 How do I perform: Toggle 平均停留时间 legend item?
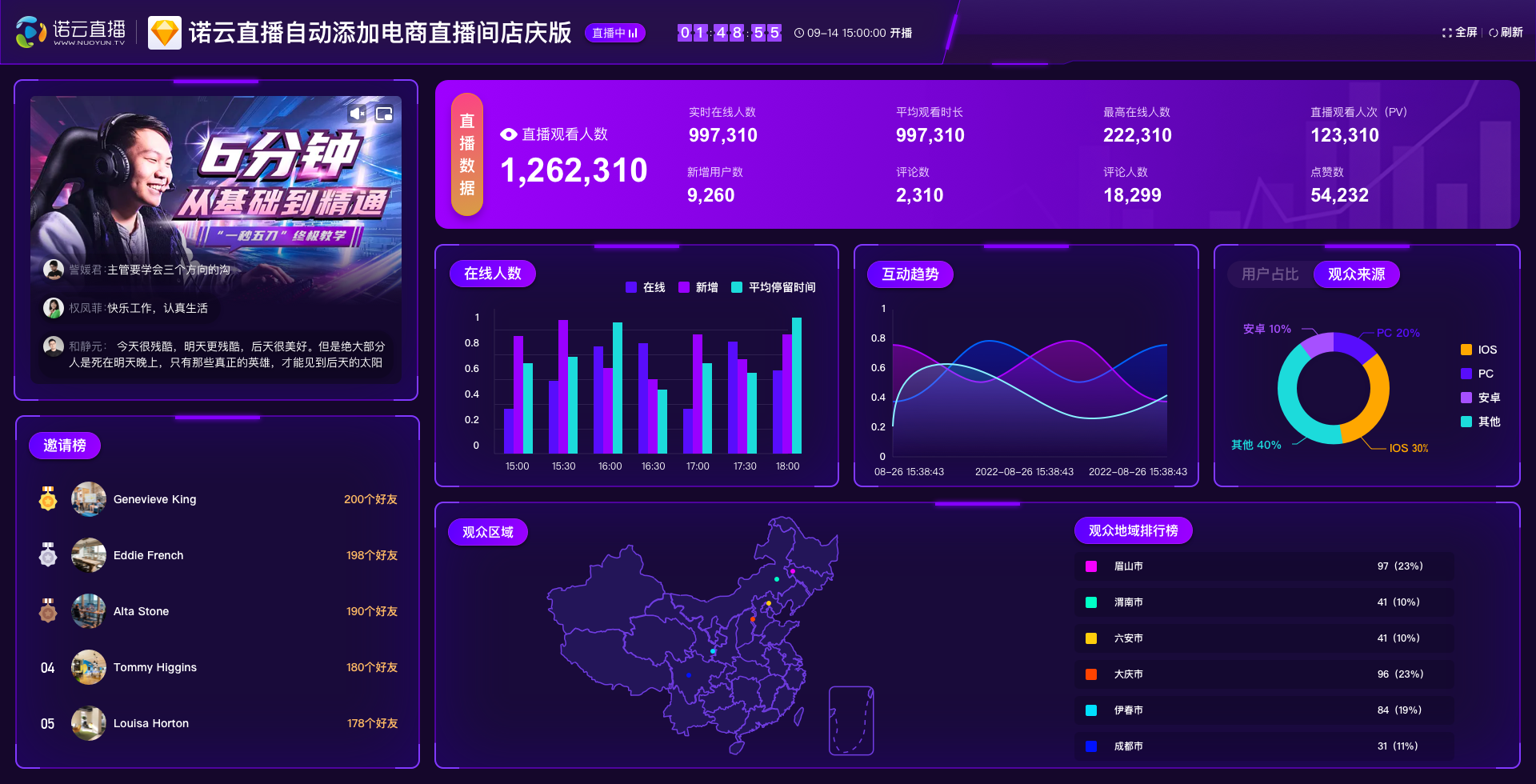point(773,287)
